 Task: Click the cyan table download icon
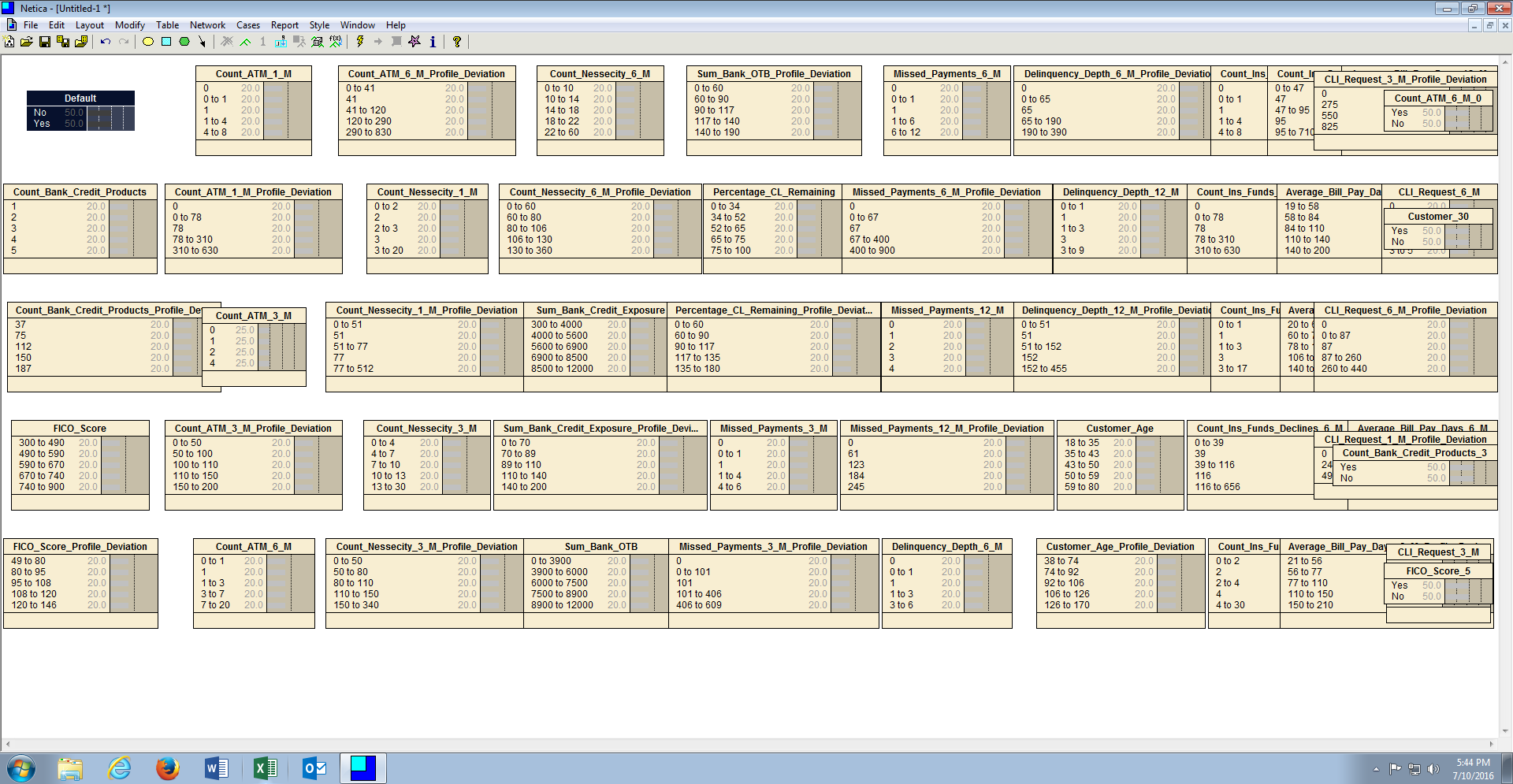281,42
